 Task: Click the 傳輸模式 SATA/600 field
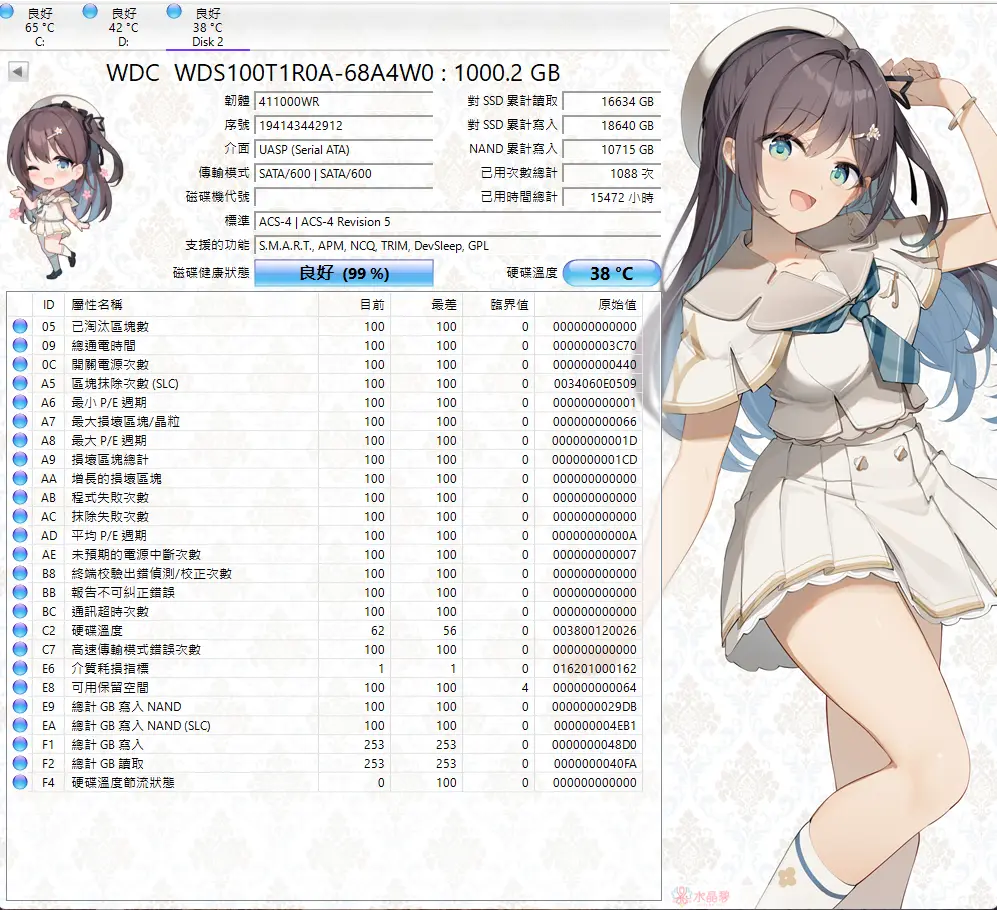pos(343,174)
